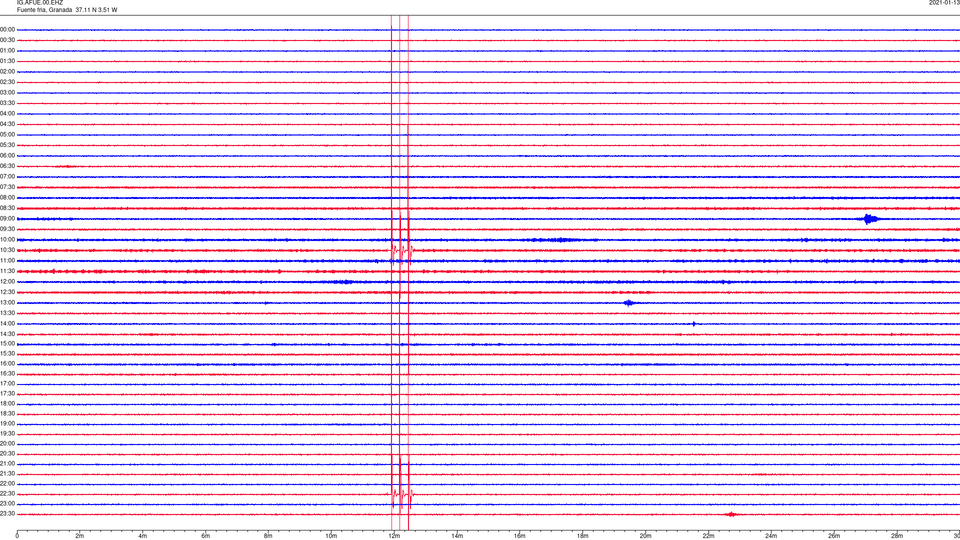This screenshot has height=540, width=960.
Task: Click the red seismic event on 23:30 trace
Action: pyautogui.click(x=730, y=514)
